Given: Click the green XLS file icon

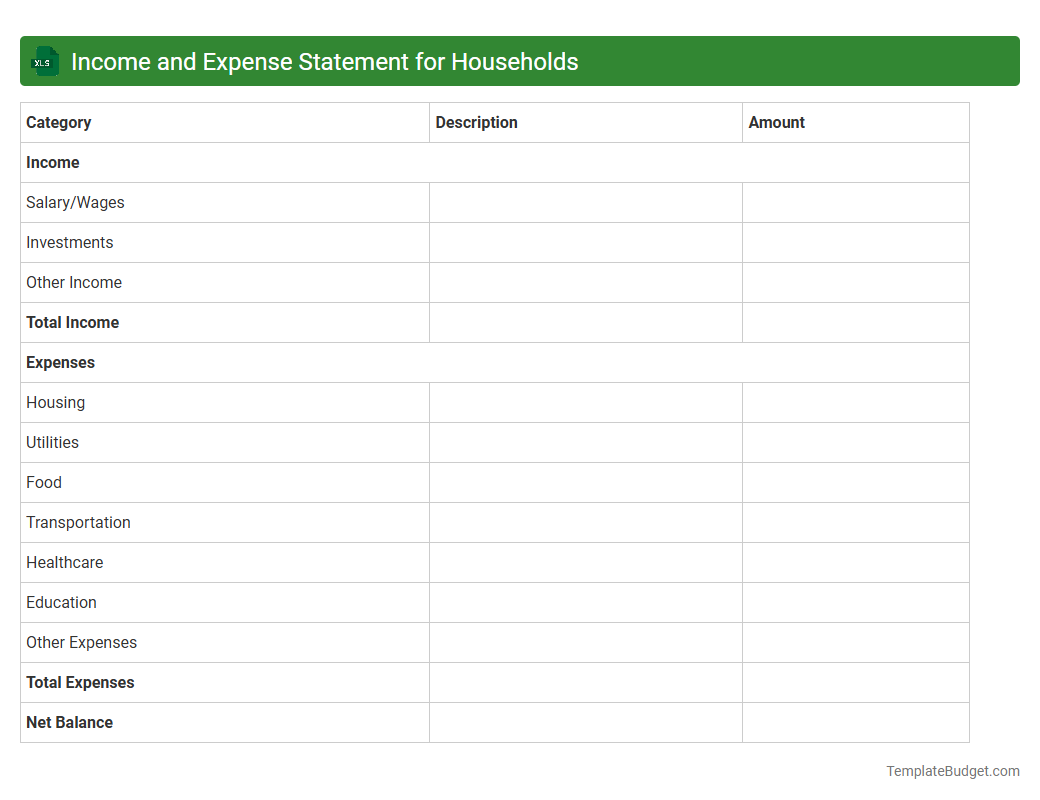Looking at the screenshot, I should coord(44,61).
